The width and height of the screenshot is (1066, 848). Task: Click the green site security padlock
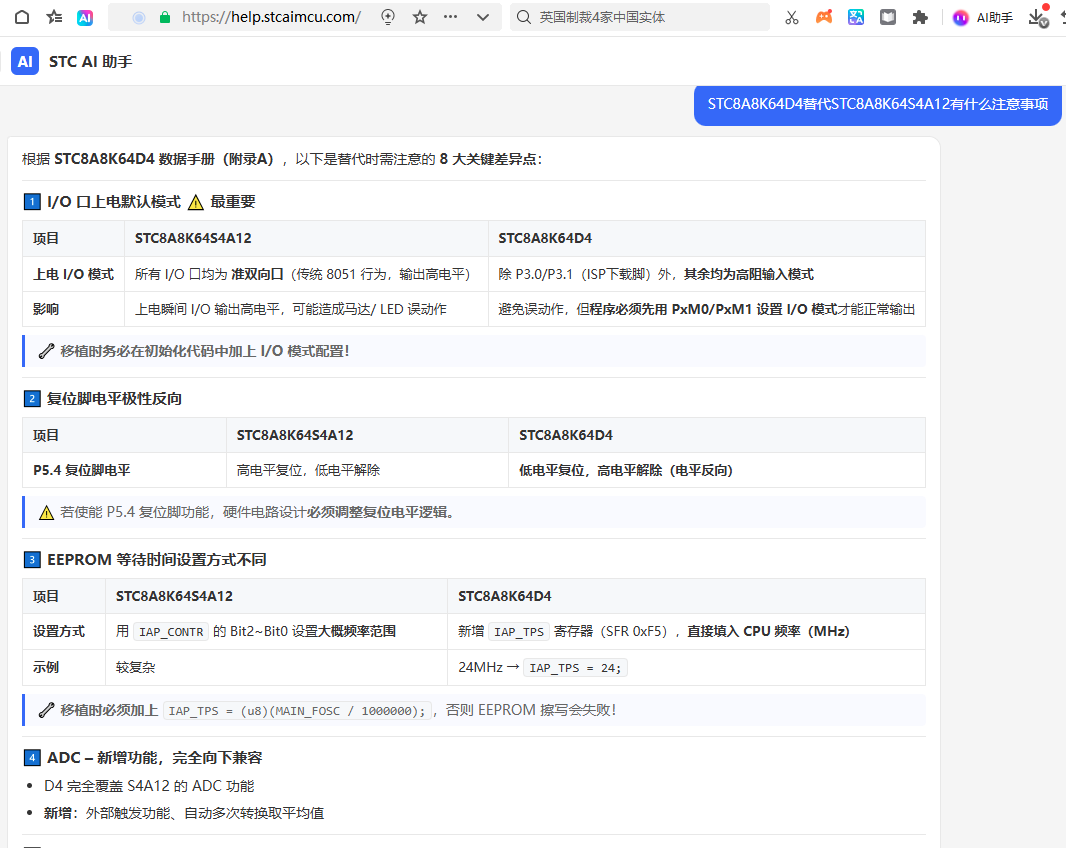click(x=165, y=18)
